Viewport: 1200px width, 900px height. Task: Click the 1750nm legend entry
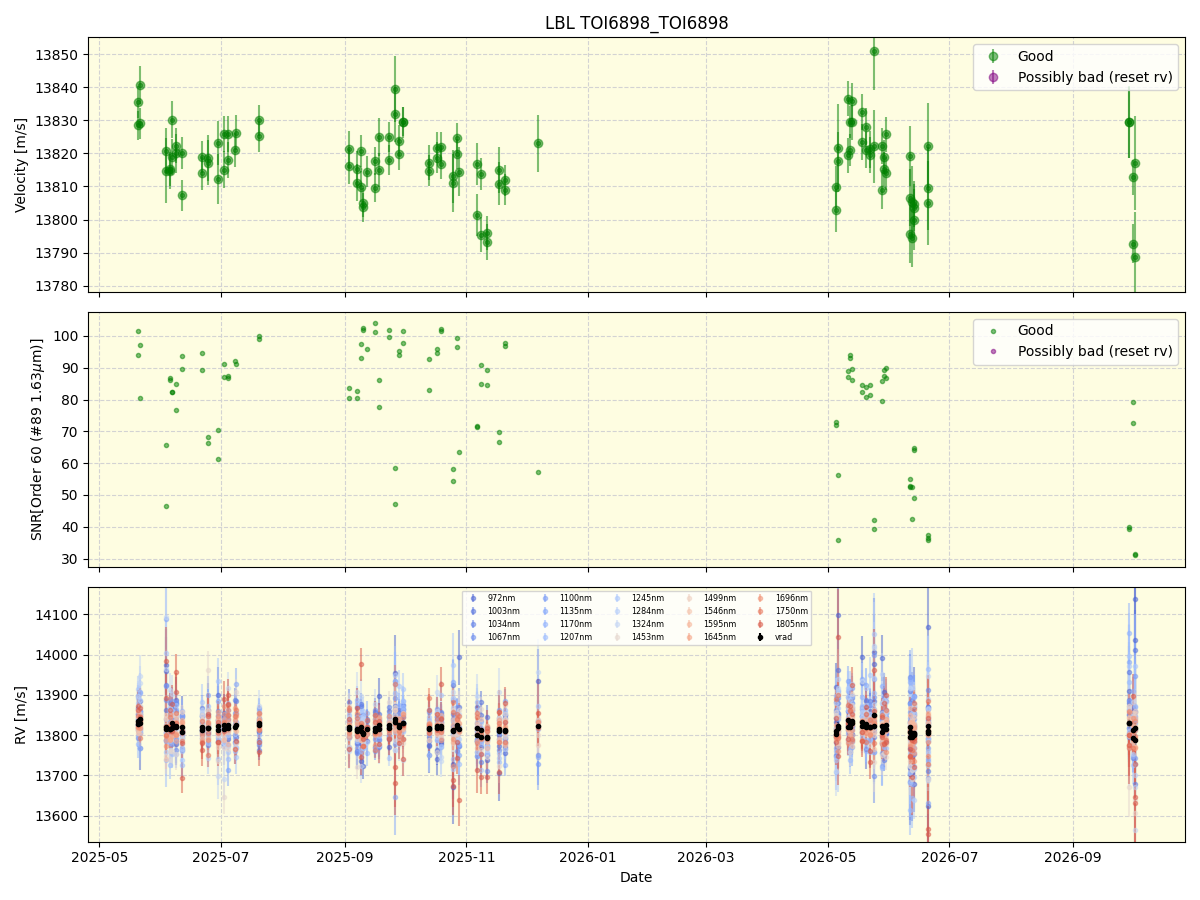coord(792,611)
